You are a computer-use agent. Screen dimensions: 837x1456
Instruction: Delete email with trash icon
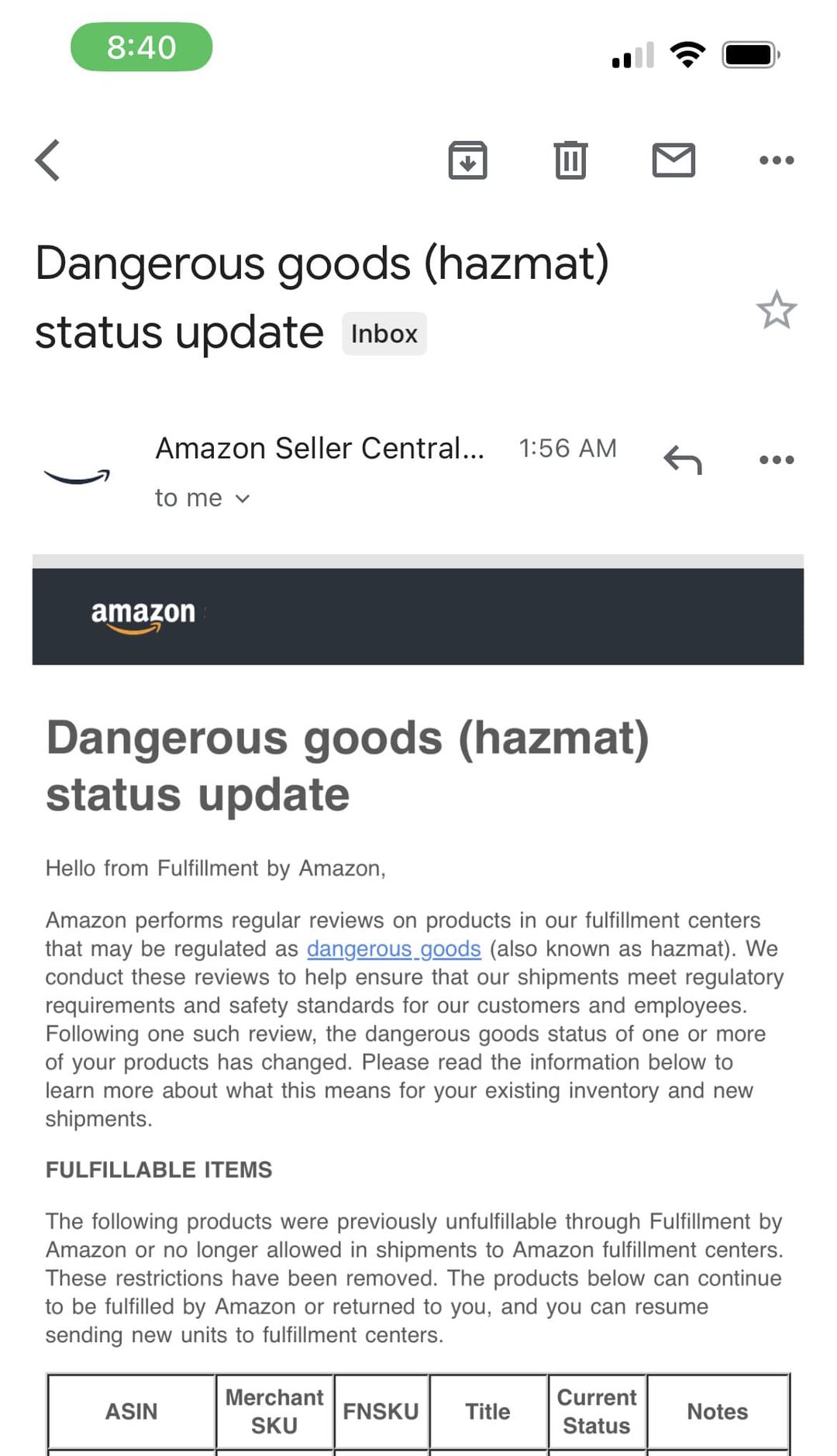(x=570, y=160)
